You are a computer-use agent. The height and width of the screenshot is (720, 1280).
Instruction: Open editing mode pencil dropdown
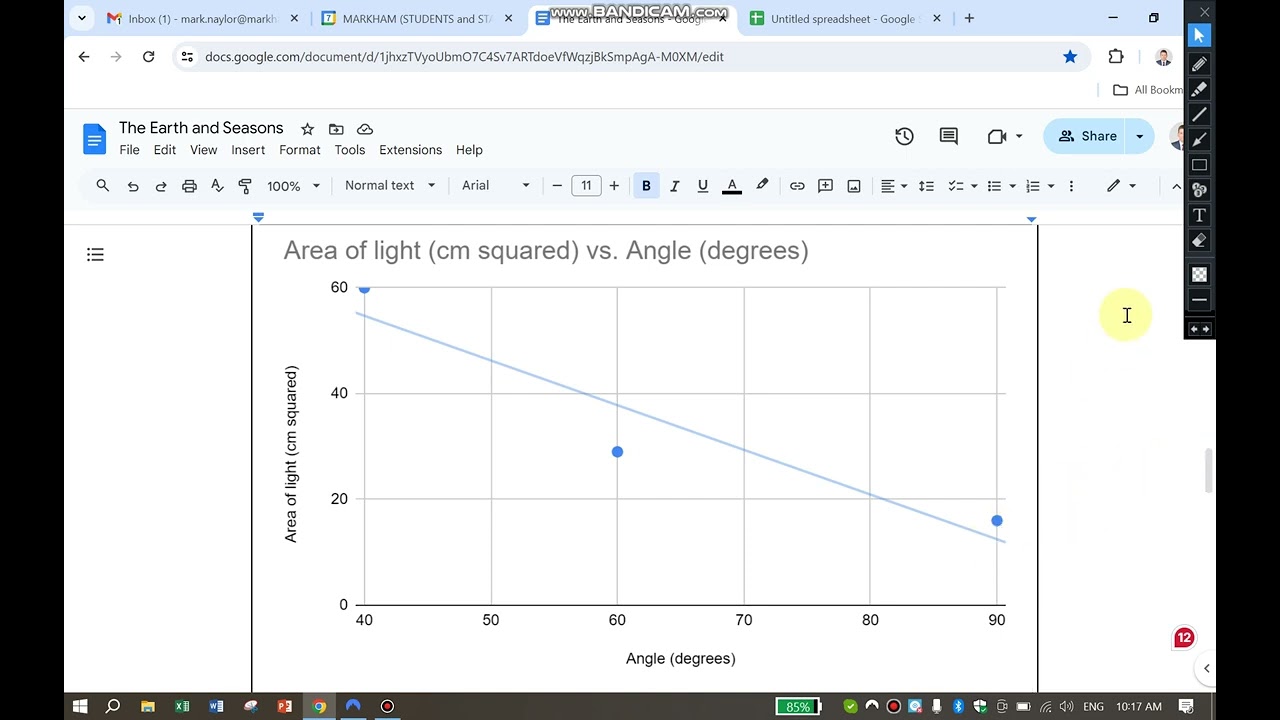(1121, 186)
